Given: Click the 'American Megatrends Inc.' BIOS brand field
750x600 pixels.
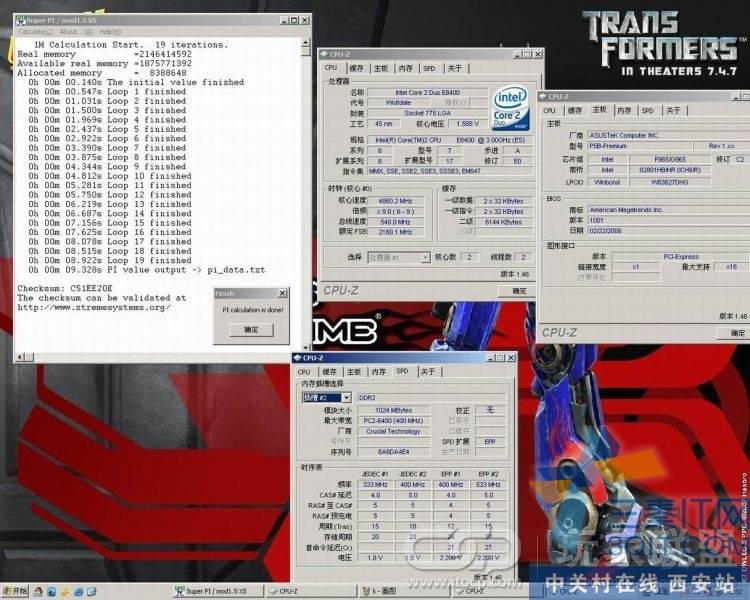Looking at the screenshot, I should [x=668, y=210].
